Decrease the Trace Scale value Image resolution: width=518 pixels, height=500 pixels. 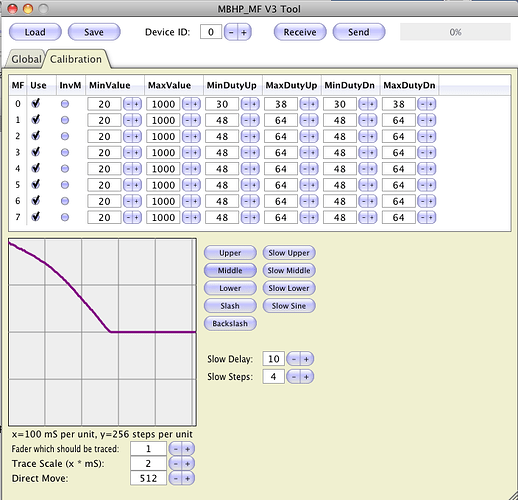click(176, 464)
